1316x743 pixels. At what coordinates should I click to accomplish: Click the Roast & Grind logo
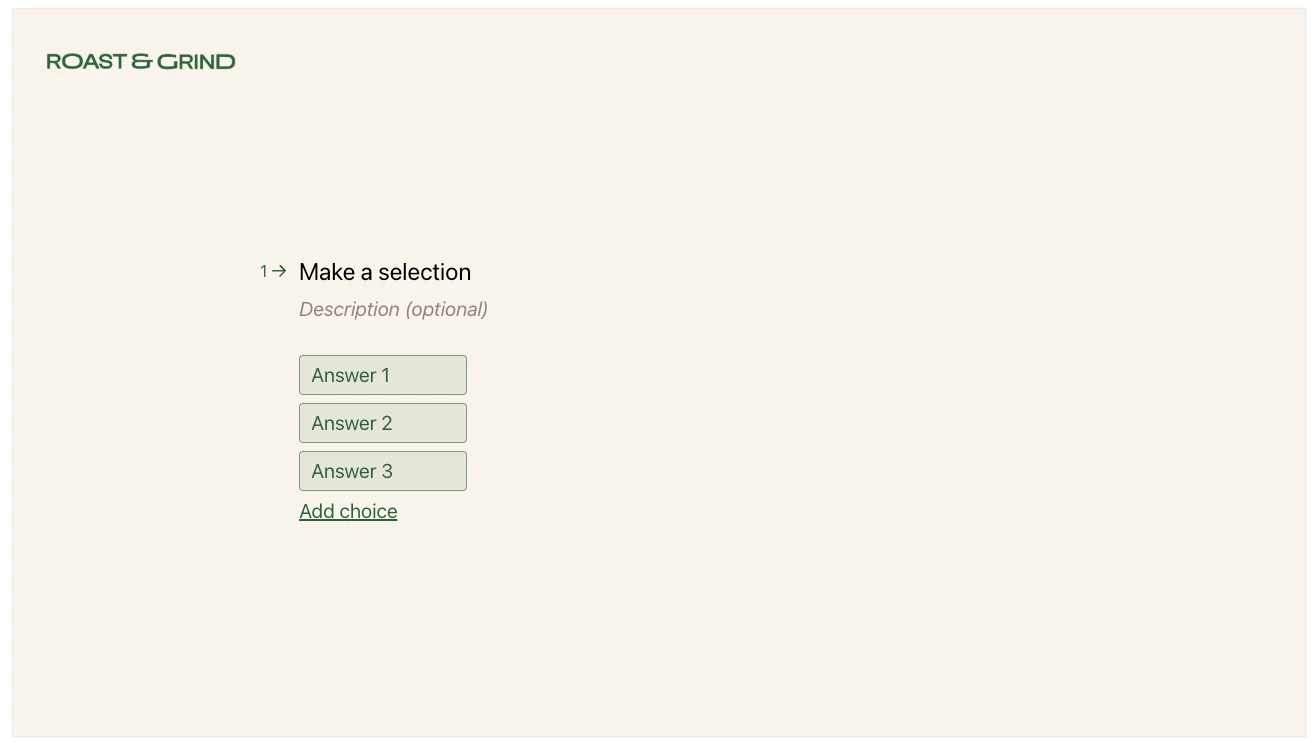[x=141, y=62]
